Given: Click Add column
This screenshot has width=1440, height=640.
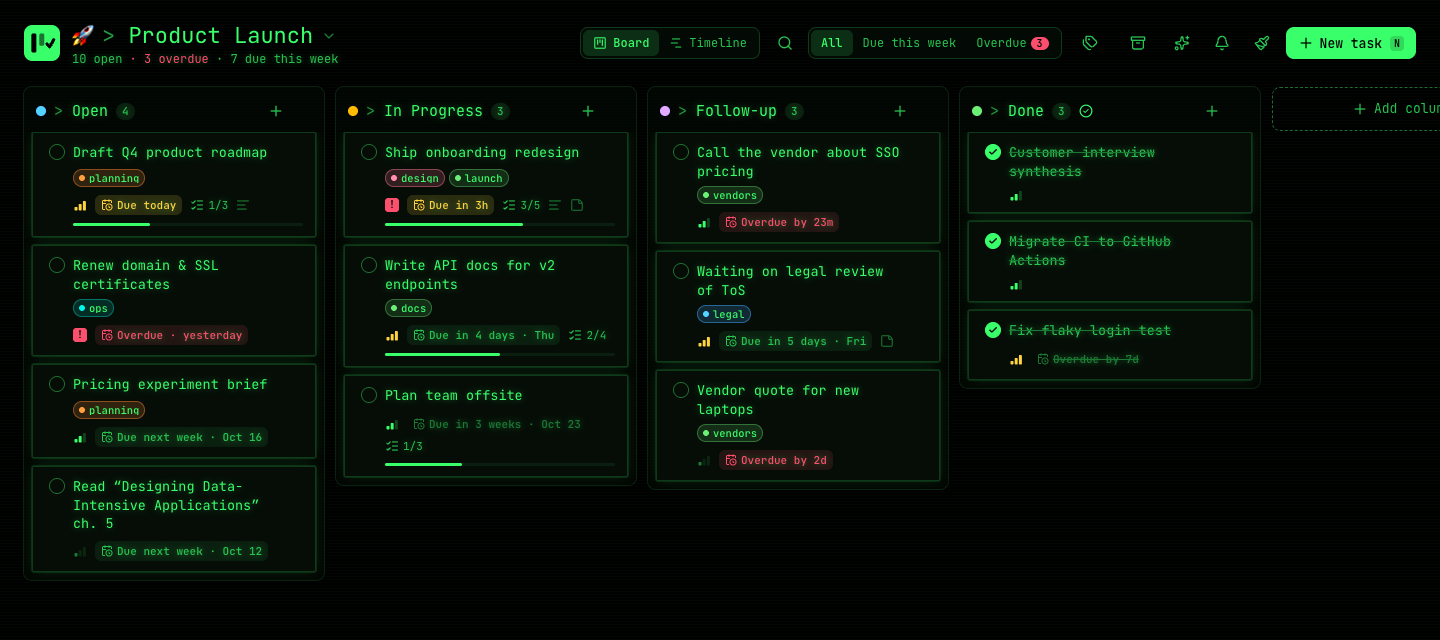Looking at the screenshot, I should (1358, 109).
